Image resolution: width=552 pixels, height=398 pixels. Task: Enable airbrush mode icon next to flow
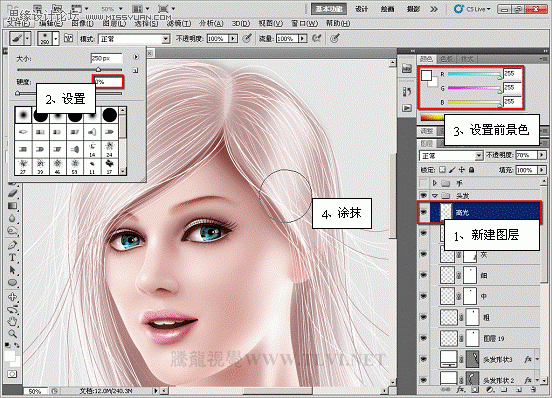[x=316, y=38]
